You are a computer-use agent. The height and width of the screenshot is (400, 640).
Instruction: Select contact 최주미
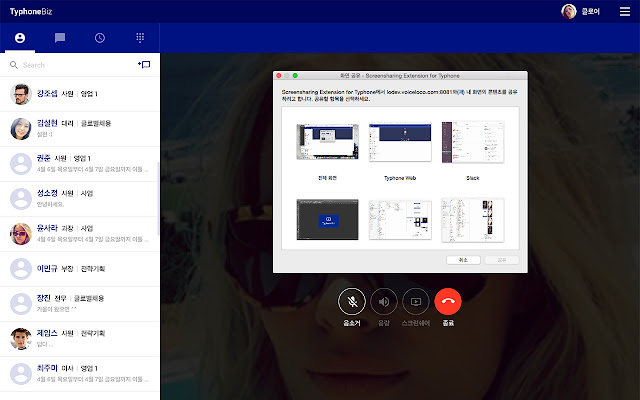[x=80, y=374]
